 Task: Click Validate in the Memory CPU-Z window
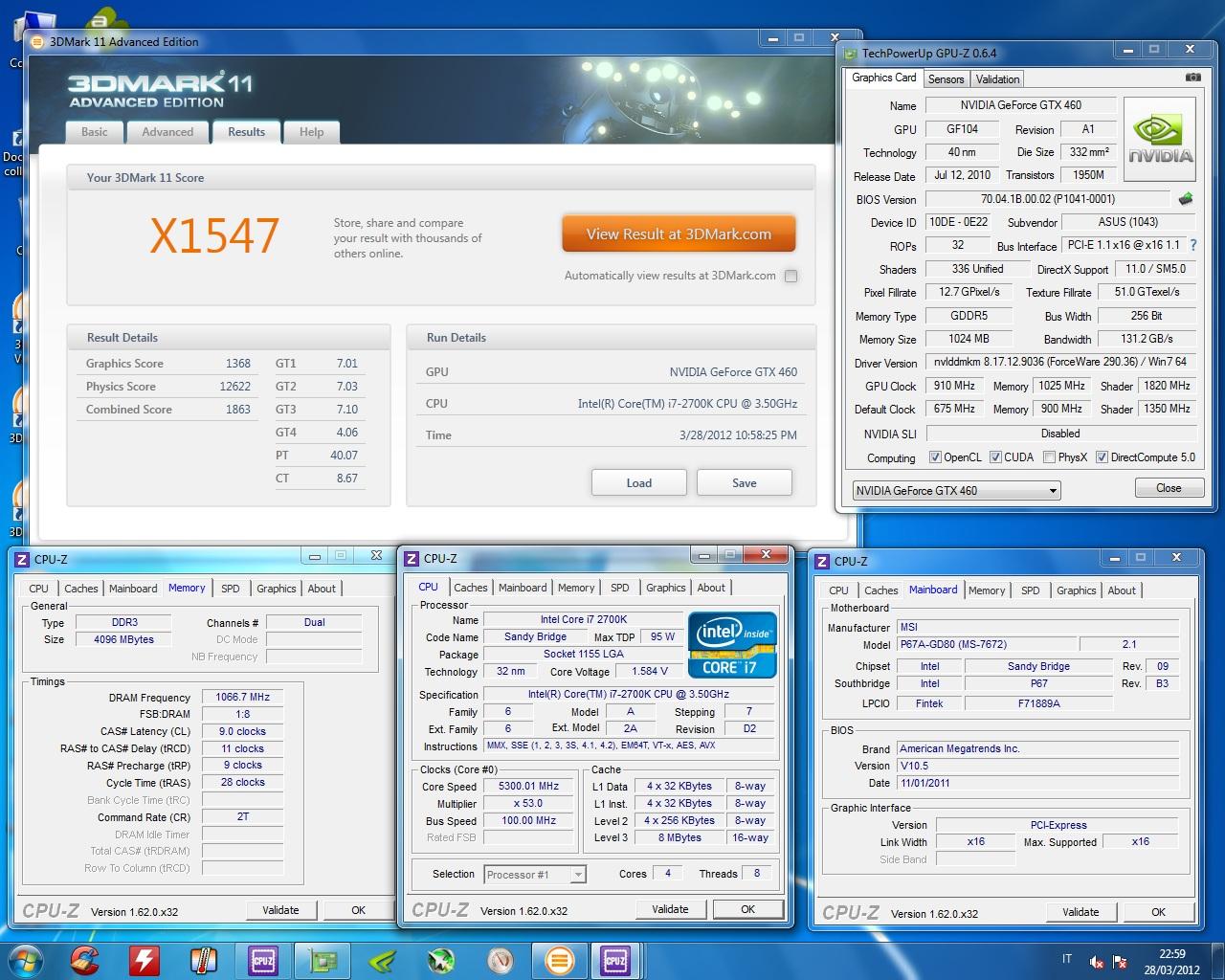click(280, 910)
